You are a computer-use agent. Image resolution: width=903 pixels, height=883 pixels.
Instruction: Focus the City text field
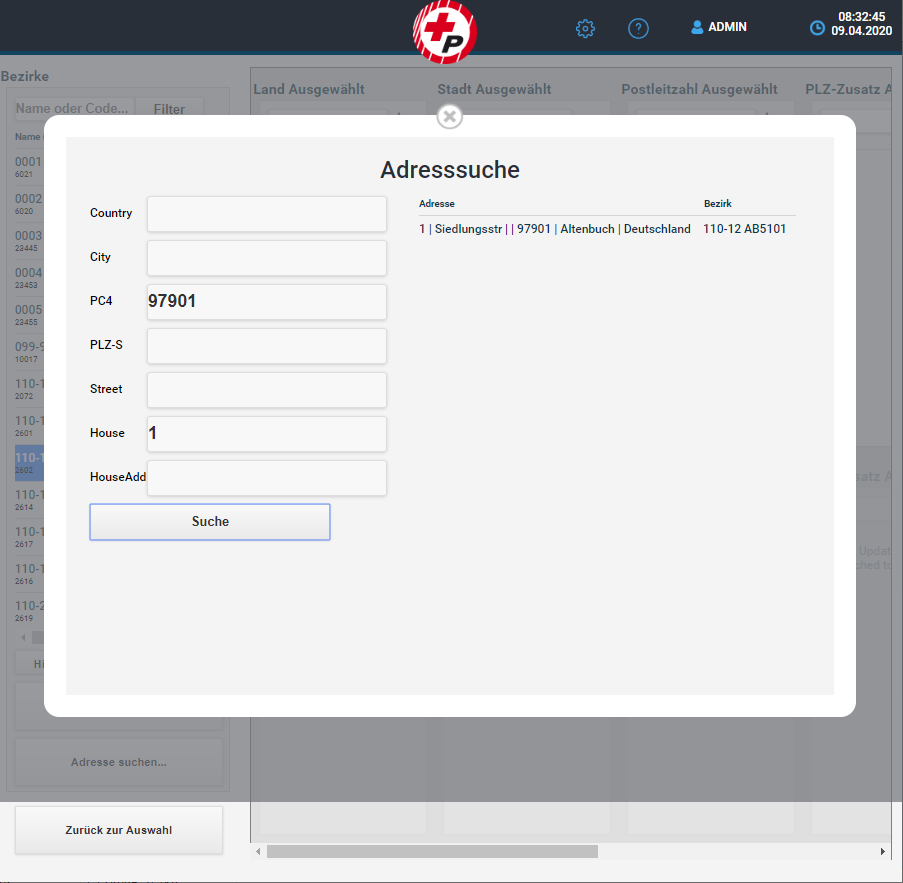266,258
